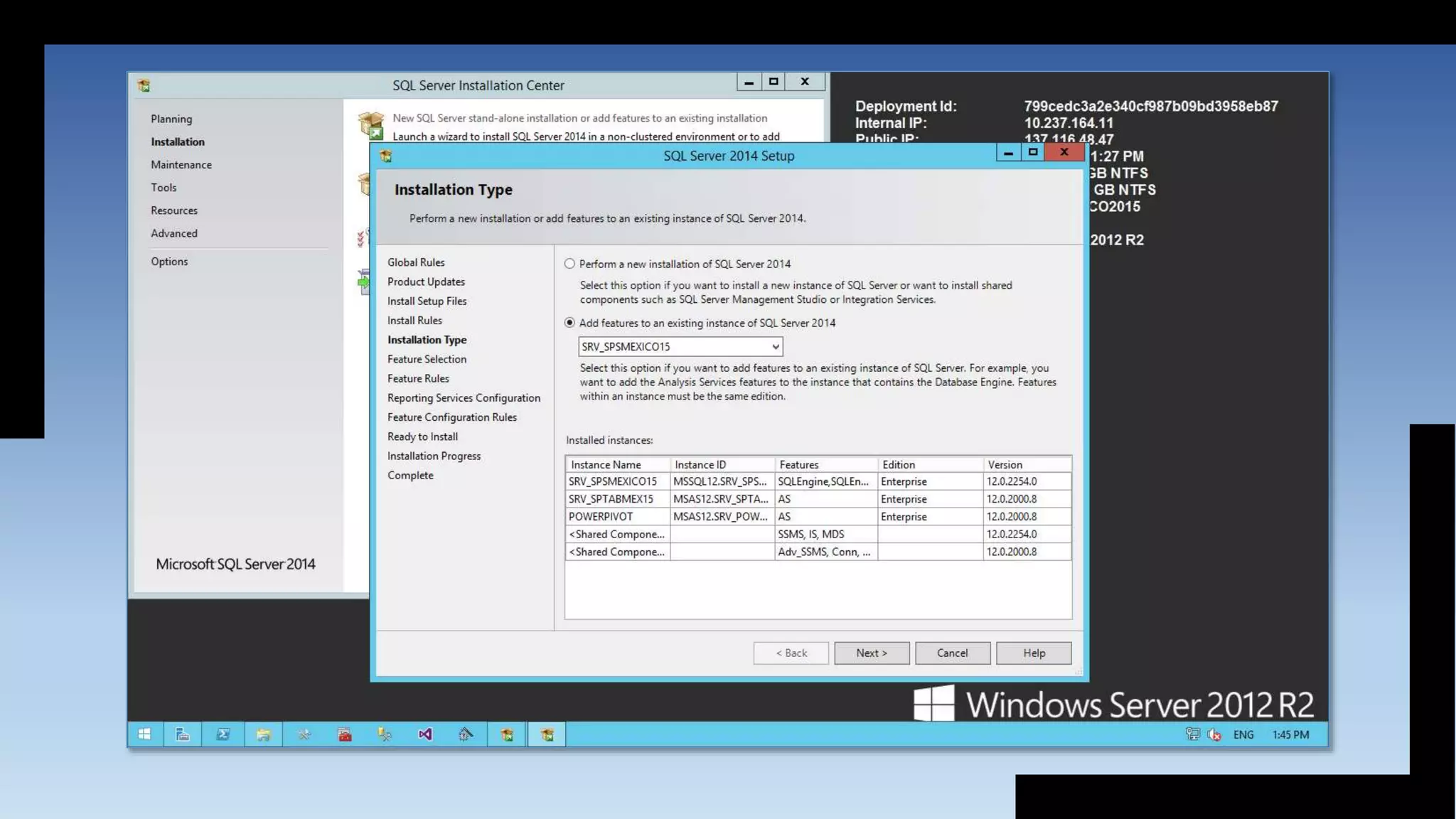The width and height of the screenshot is (1456, 819).
Task: Click the New SQL Server stand-alone installation icon
Action: click(x=371, y=125)
